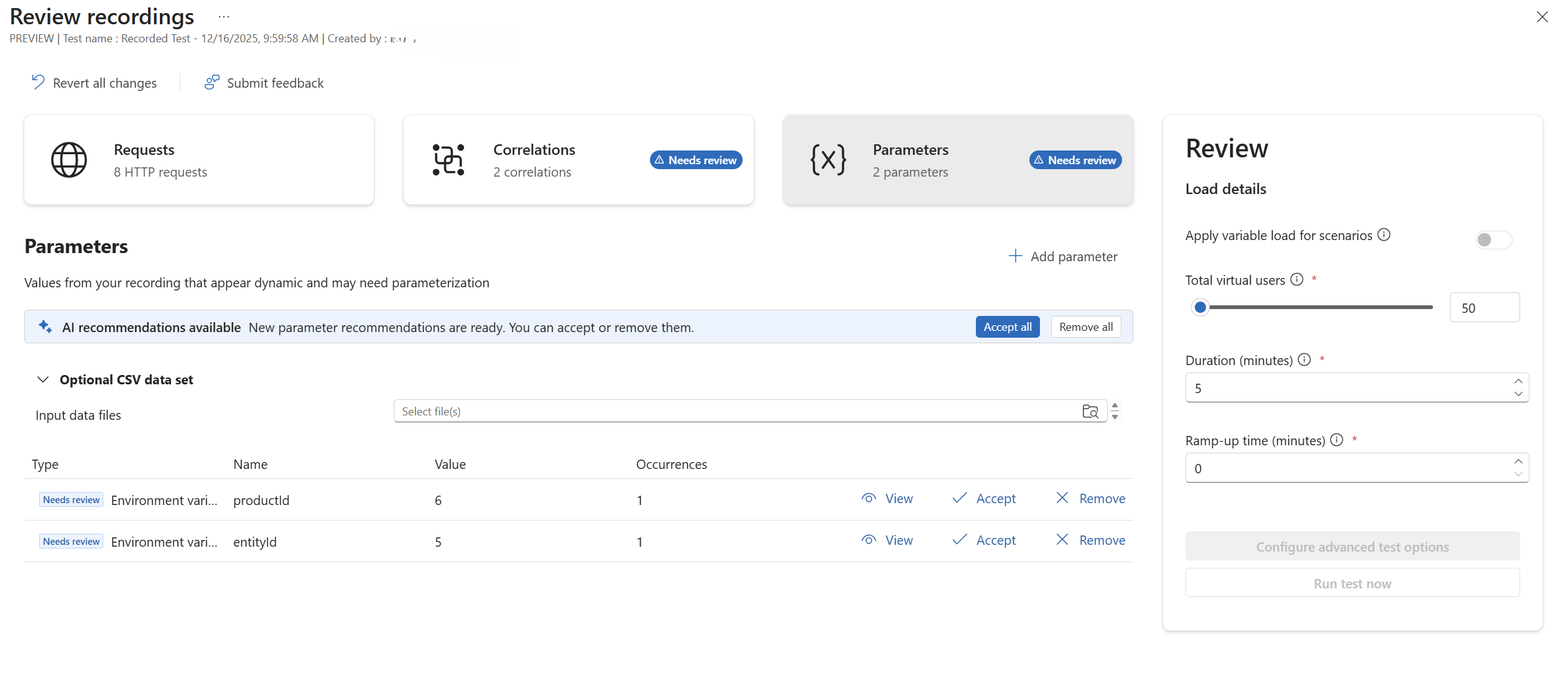
Task: View the entityId parameter details
Action: 887,540
